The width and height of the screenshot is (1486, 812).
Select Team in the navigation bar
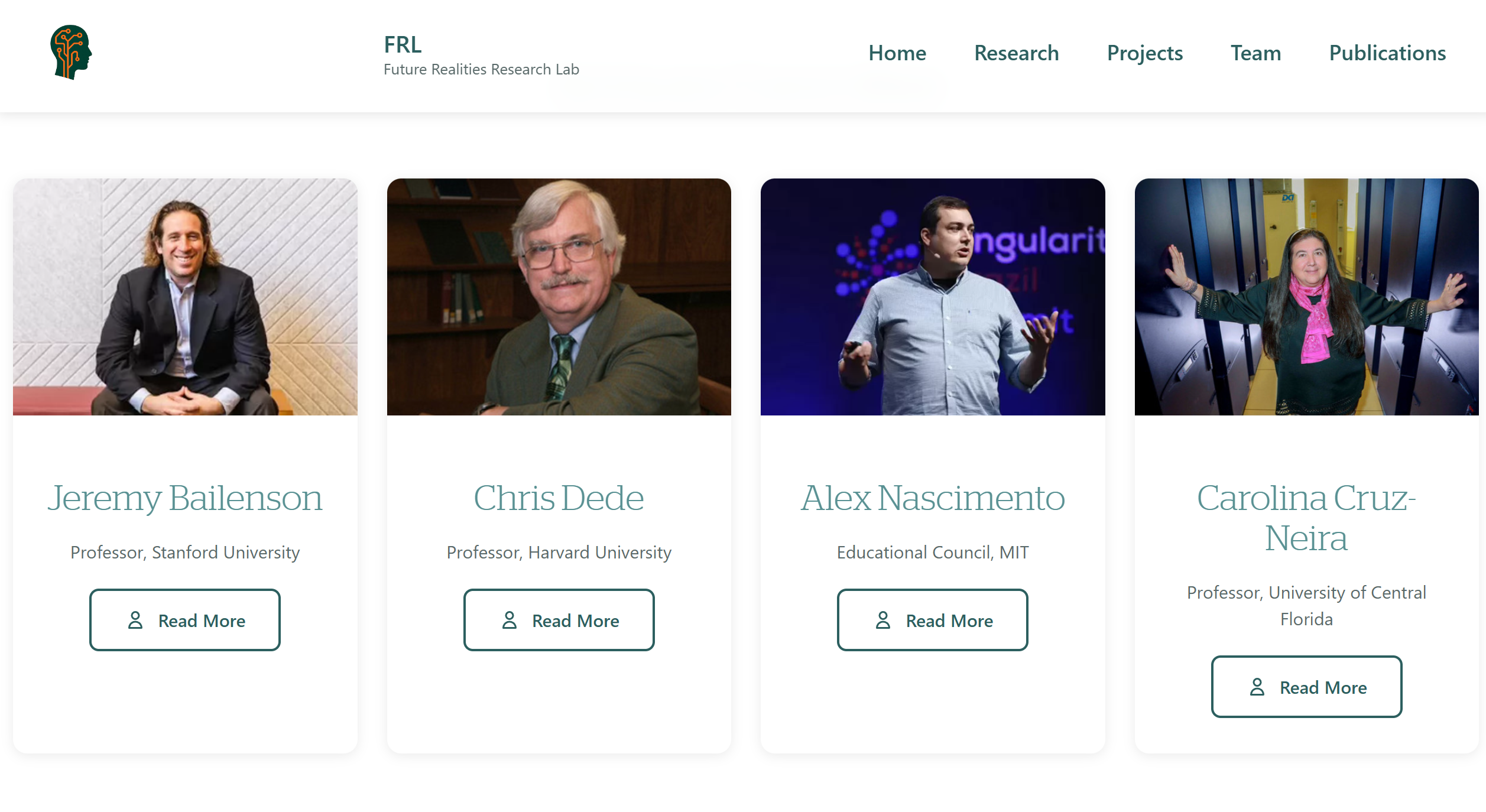click(x=1255, y=53)
